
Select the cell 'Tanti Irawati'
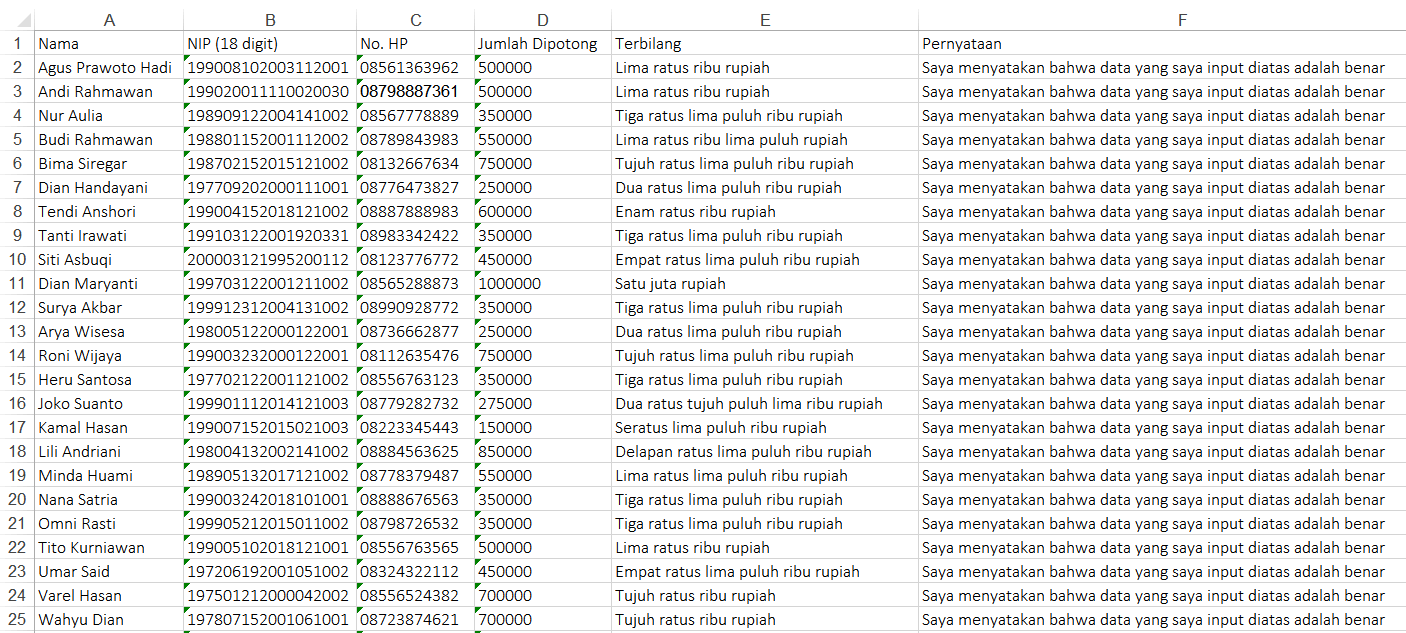(x=109, y=236)
